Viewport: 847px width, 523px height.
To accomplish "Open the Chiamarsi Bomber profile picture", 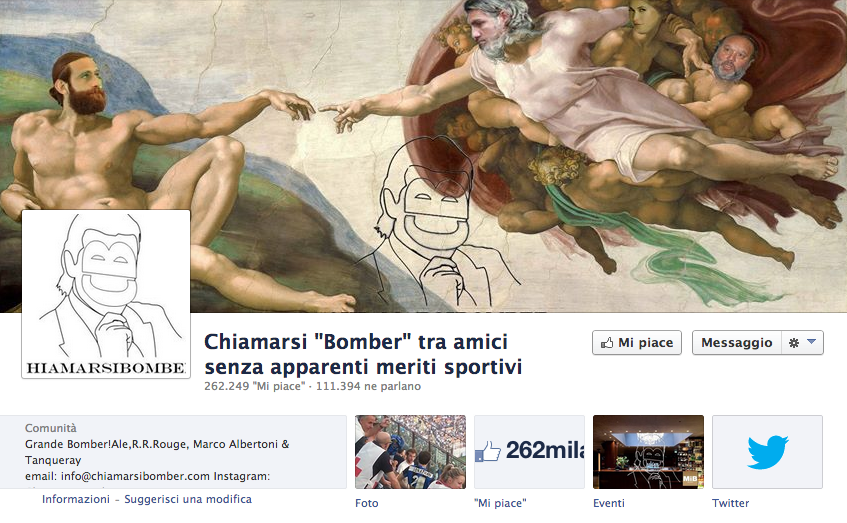I will 106,294.
